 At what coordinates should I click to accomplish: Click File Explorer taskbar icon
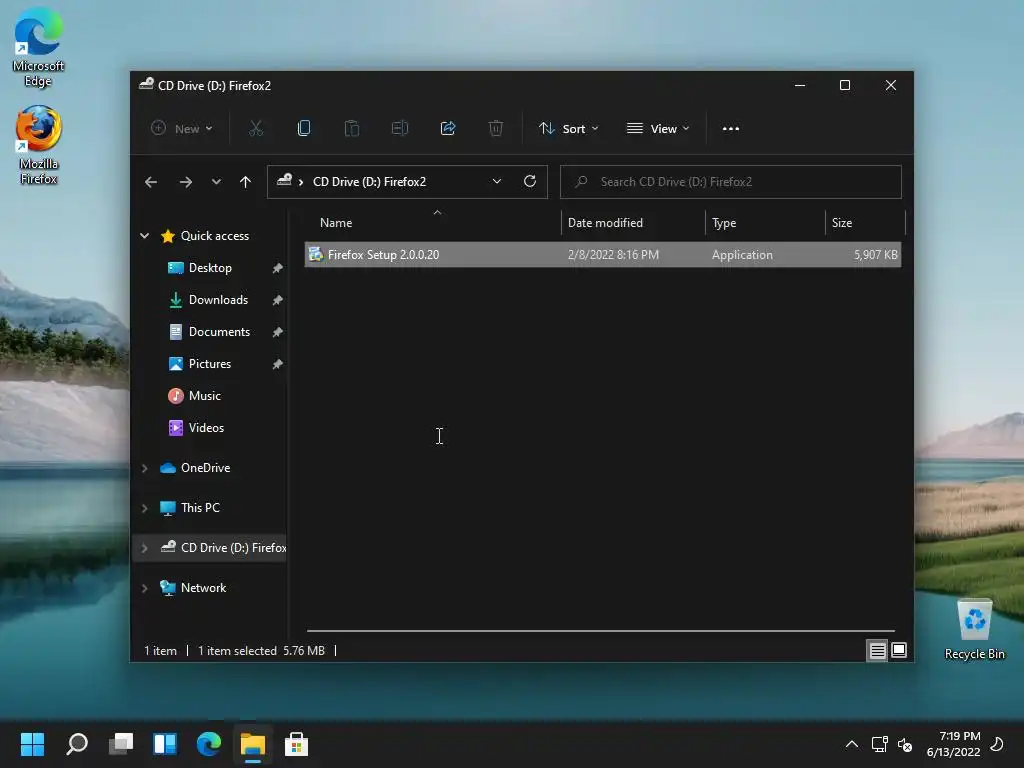(253, 744)
